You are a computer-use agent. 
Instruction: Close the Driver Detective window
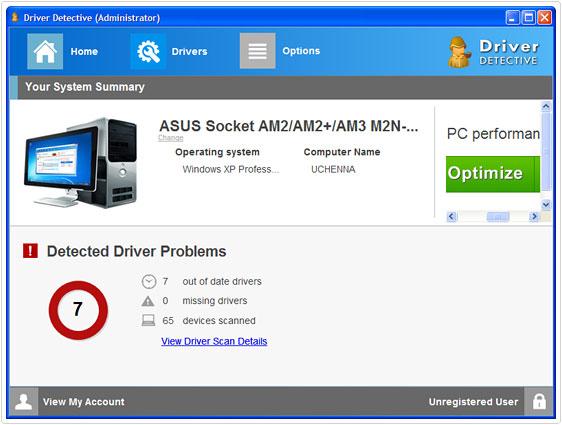[545, 17]
